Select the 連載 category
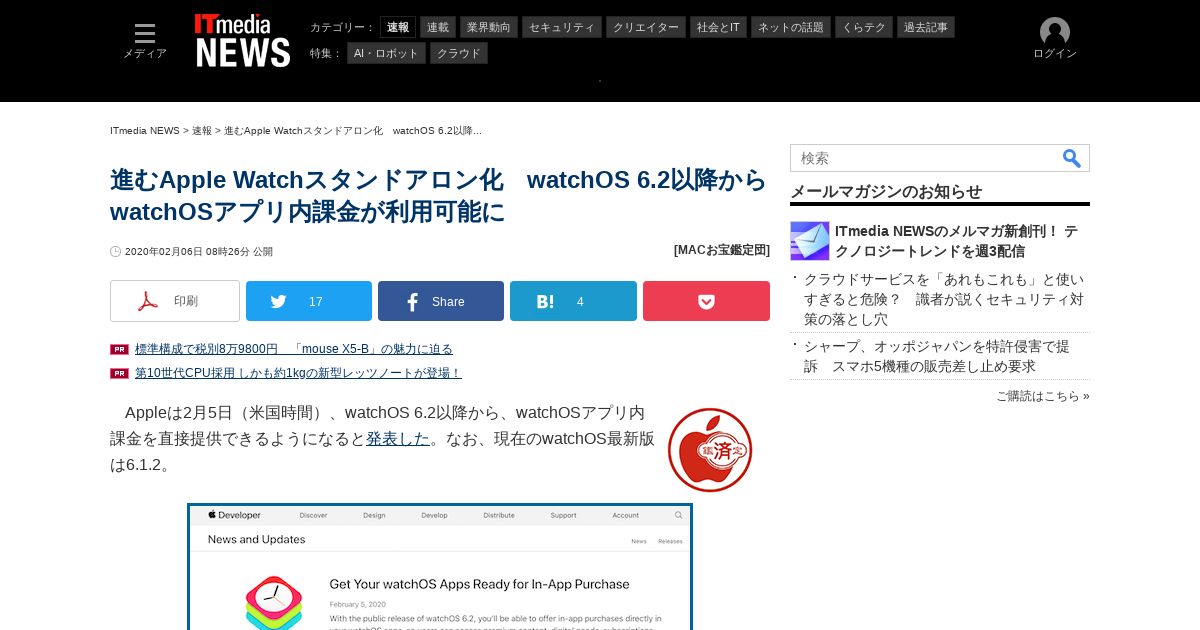This screenshot has width=1200, height=630. (438, 27)
